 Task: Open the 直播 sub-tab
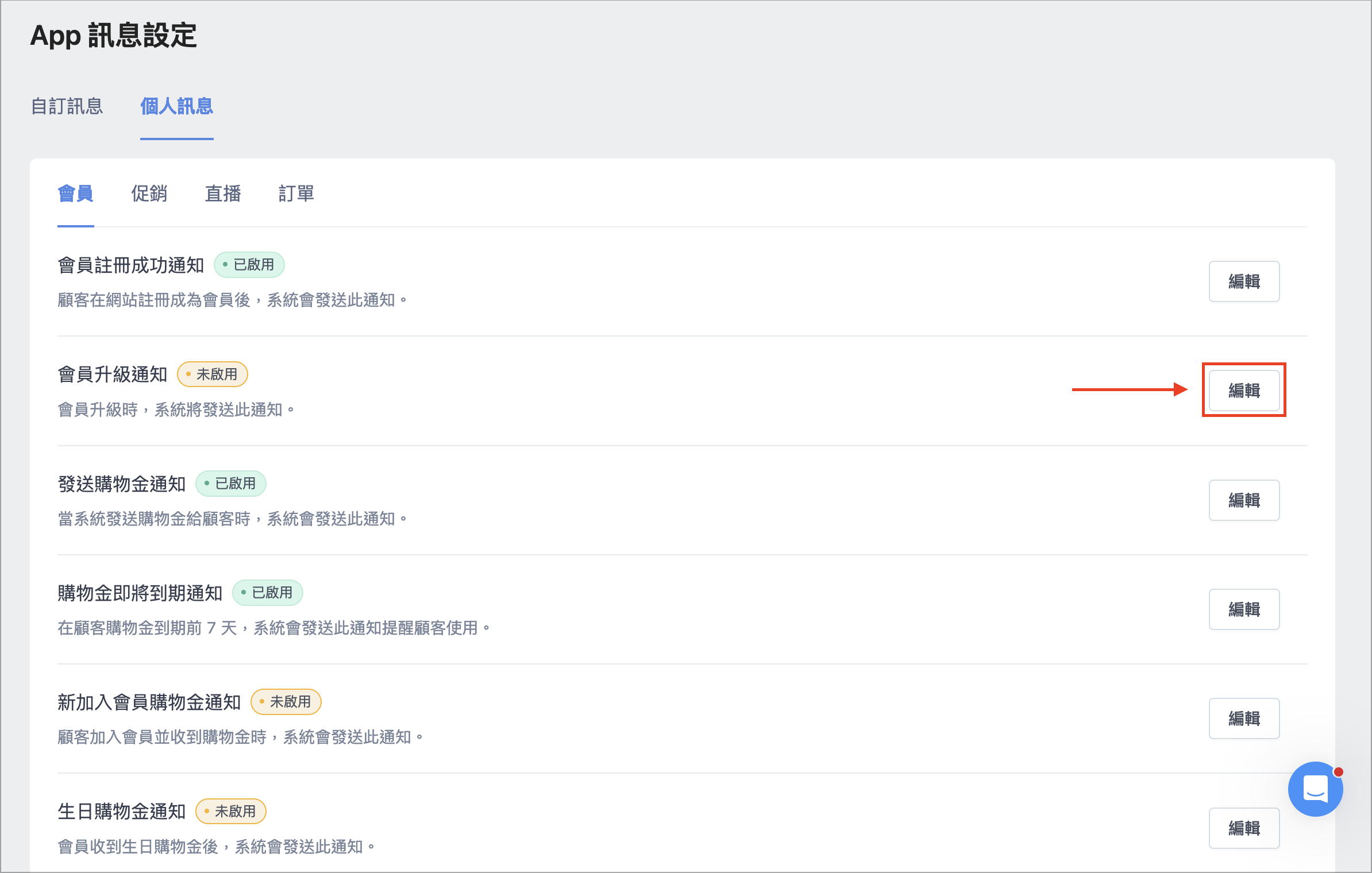pos(223,194)
